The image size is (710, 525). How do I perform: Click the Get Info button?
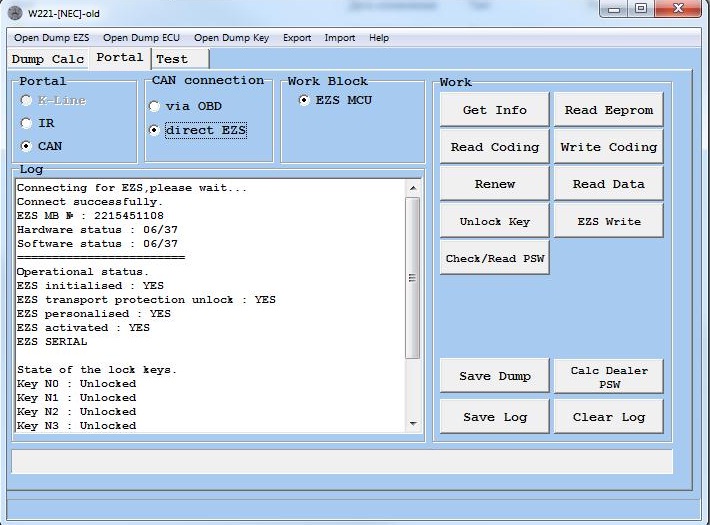click(494, 110)
